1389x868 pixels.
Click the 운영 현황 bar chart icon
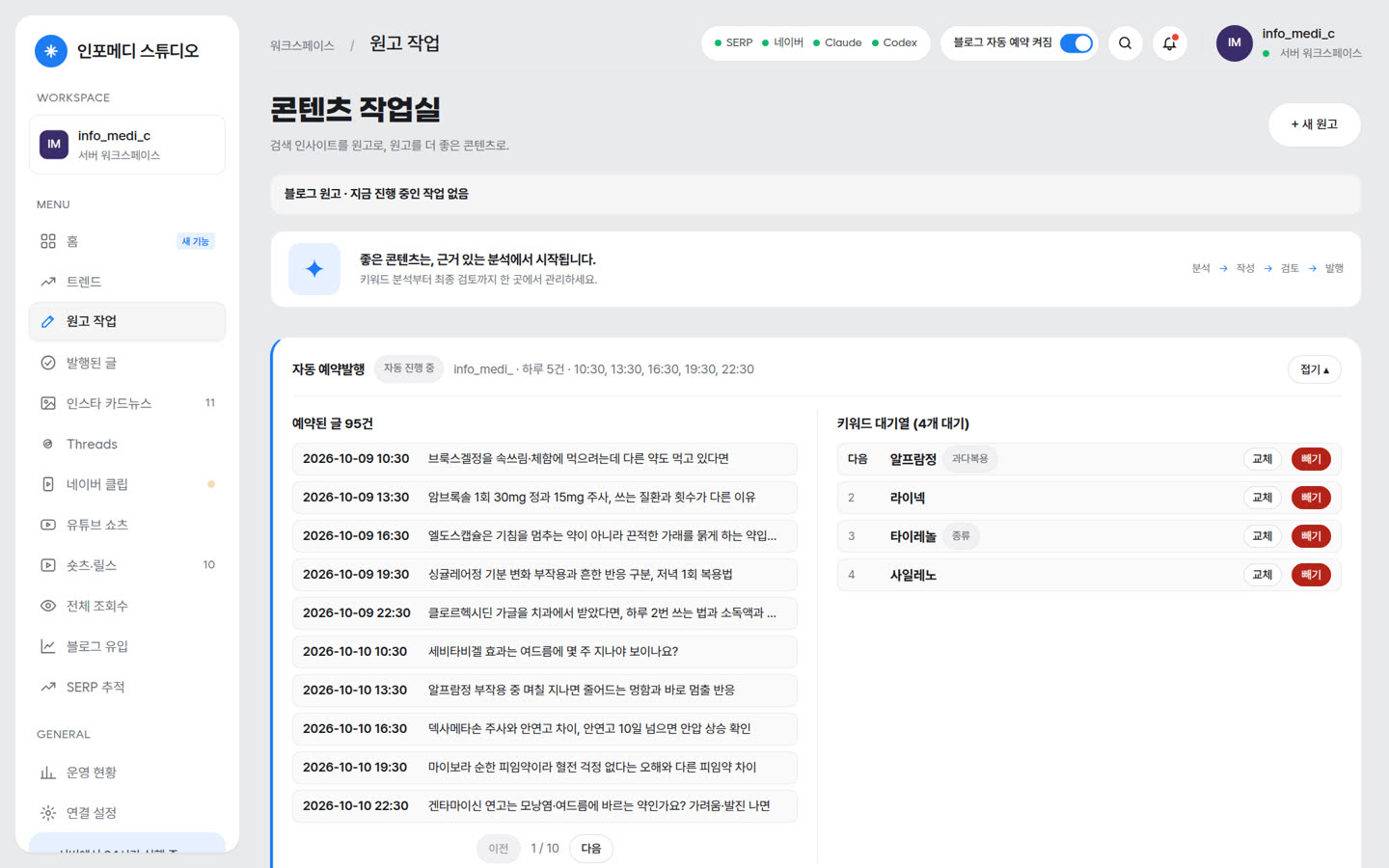tap(48, 773)
